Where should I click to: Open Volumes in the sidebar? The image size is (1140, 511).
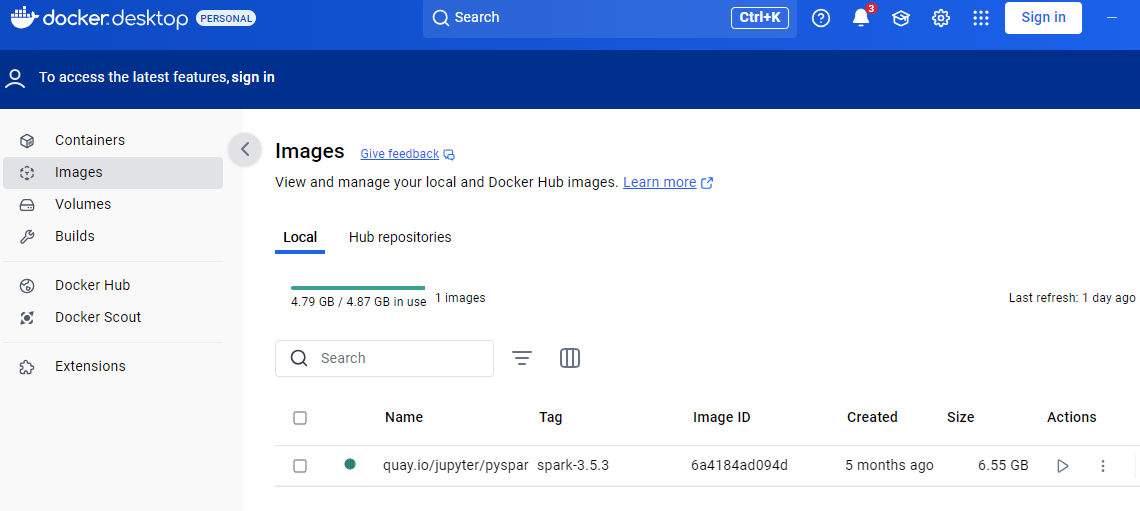click(113, 204)
